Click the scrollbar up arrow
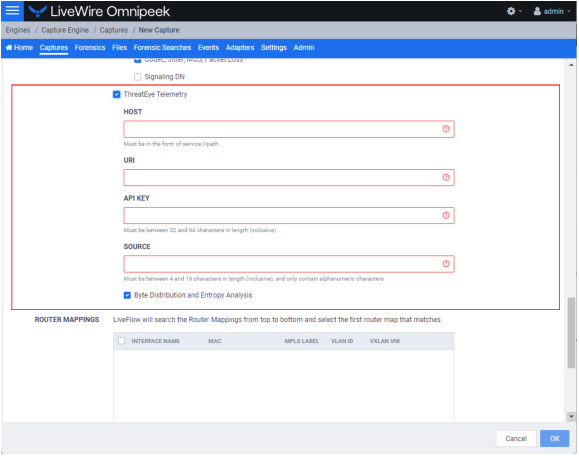579x456 pixels. pyautogui.click(x=572, y=65)
